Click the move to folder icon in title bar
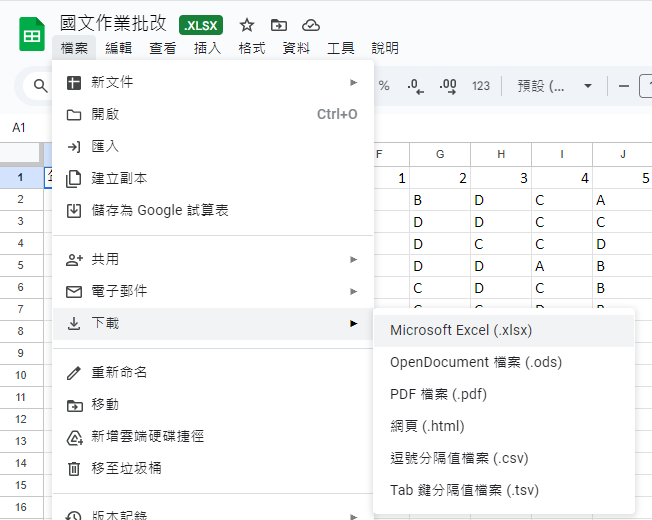652x520 pixels. point(278,25)
